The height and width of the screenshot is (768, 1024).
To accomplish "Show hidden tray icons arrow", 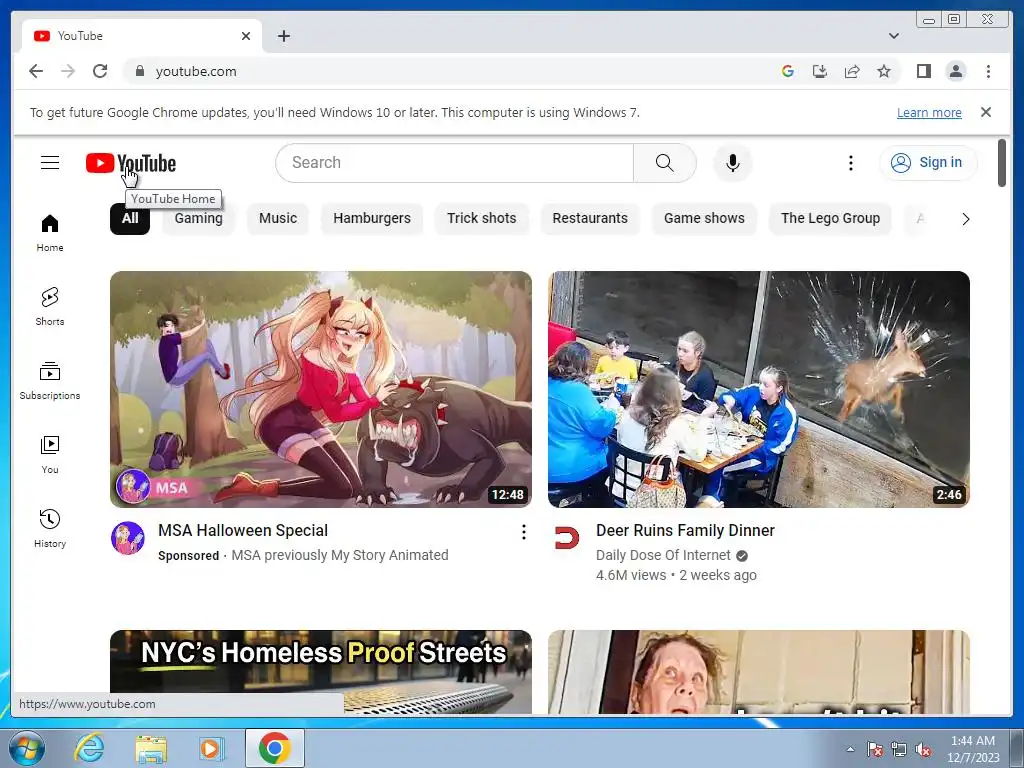I will pyautogui.click(x=850, y=749).
